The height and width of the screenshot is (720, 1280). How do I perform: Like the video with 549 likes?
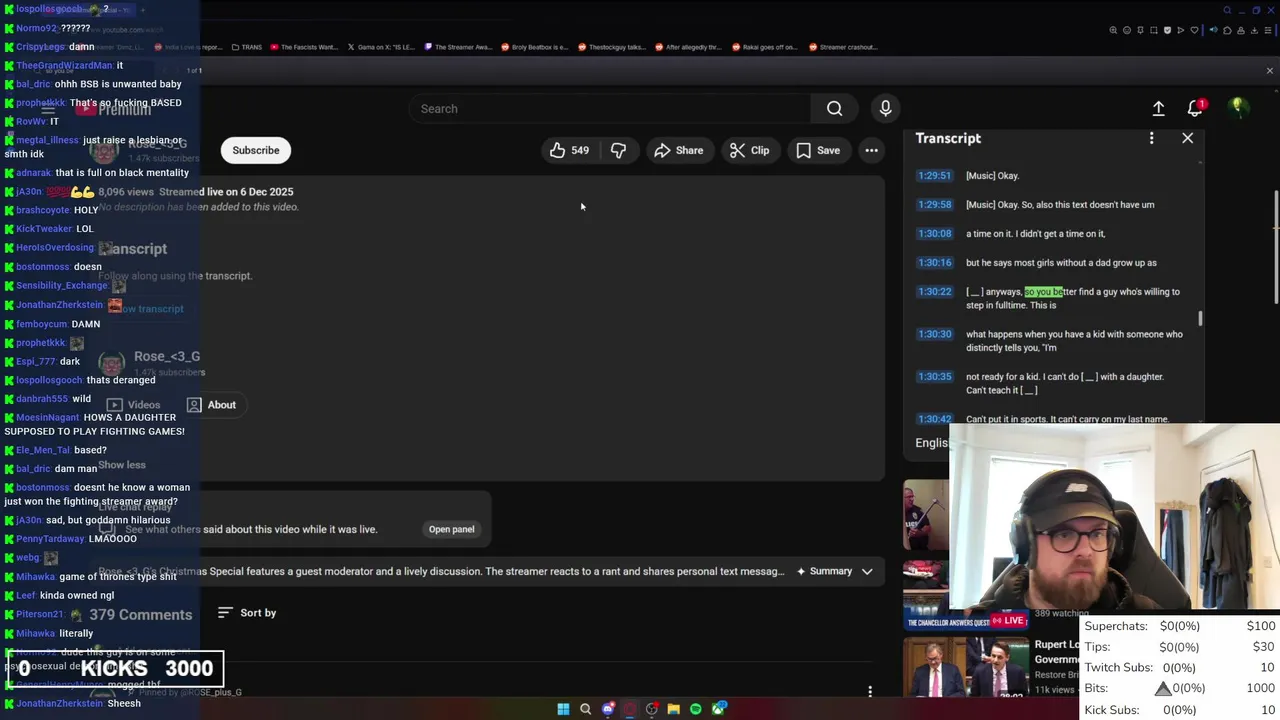point(569,150)
